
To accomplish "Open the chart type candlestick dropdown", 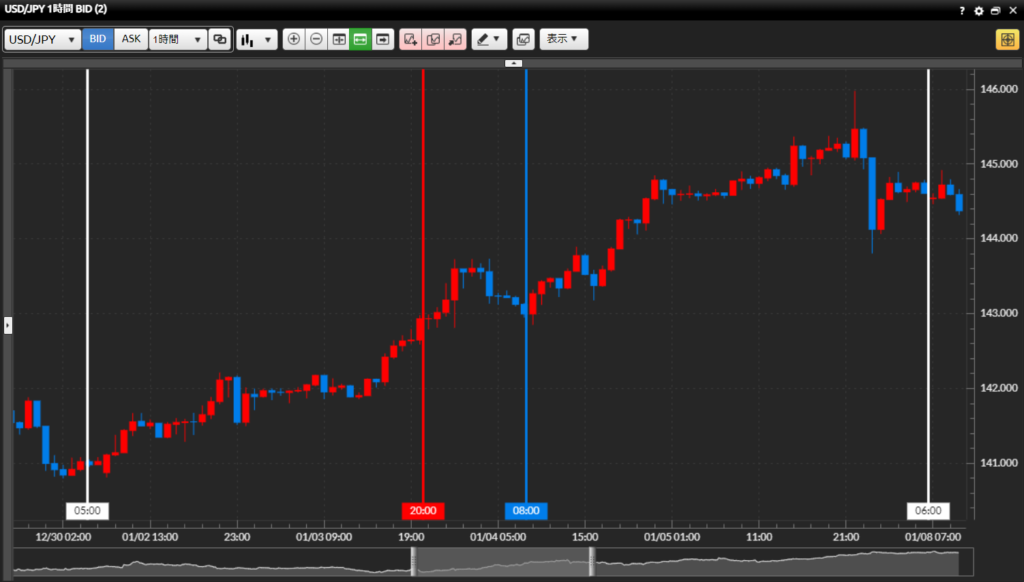I will point(256,39).
